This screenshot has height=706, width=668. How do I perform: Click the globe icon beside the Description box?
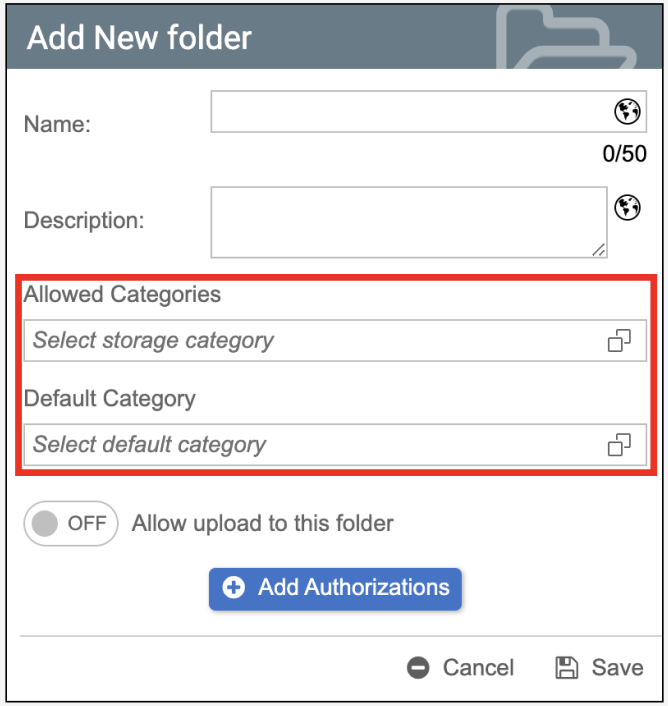pos(627,207)
